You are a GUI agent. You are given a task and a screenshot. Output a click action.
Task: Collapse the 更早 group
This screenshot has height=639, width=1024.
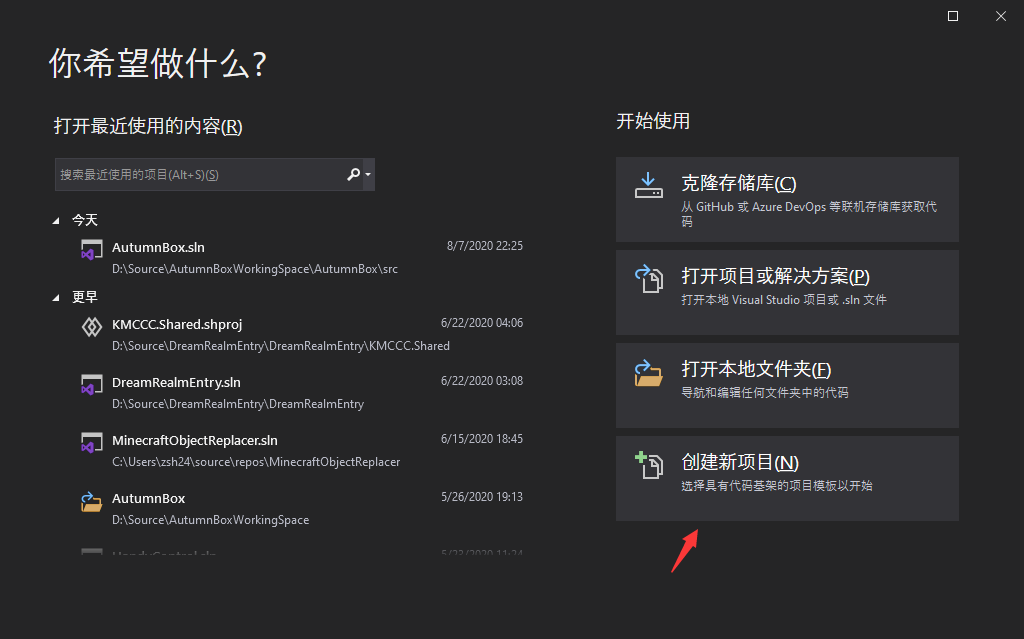click(57, 298)
